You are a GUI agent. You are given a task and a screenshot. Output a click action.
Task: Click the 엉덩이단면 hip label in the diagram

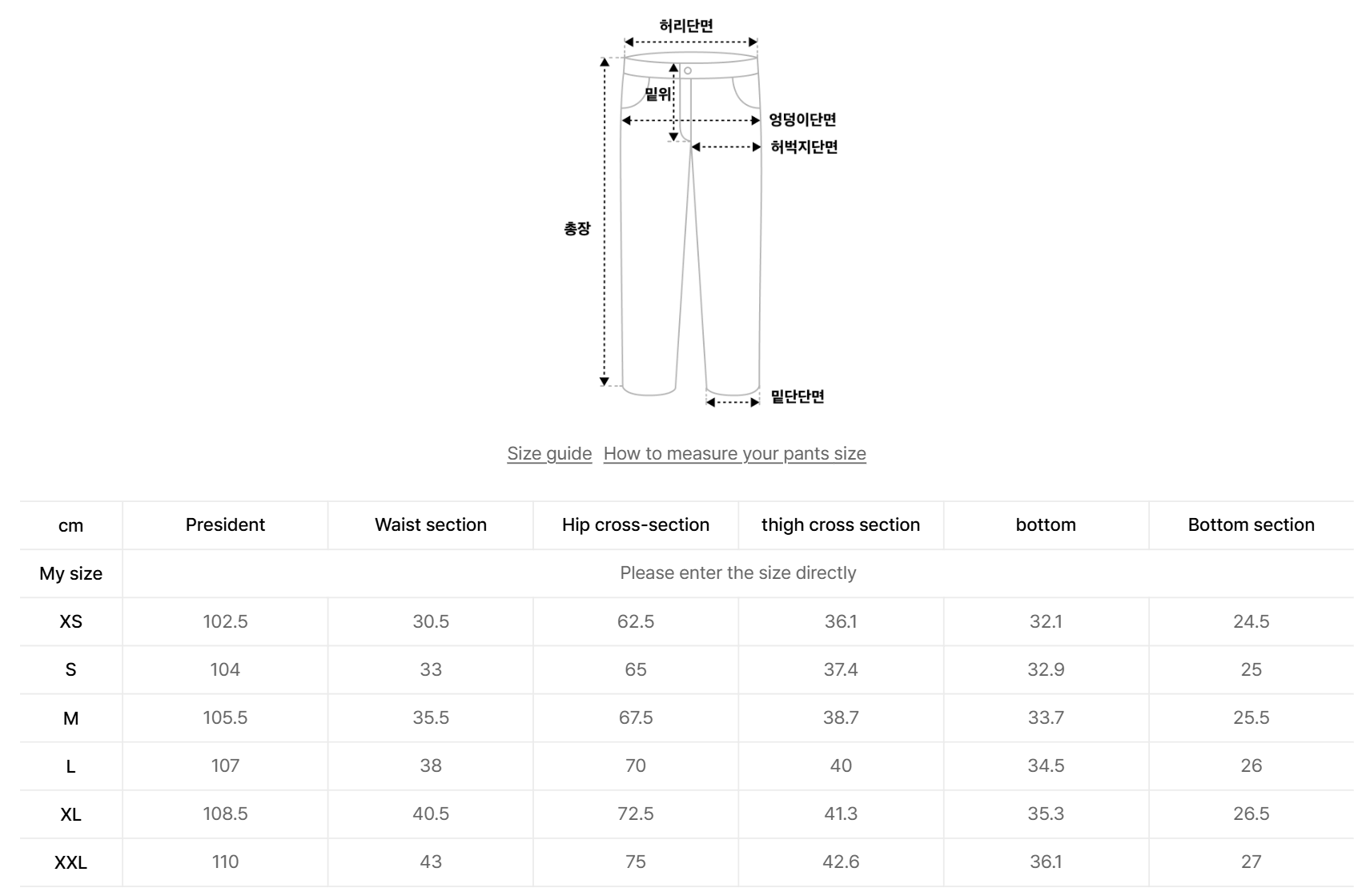click(802, 120)
